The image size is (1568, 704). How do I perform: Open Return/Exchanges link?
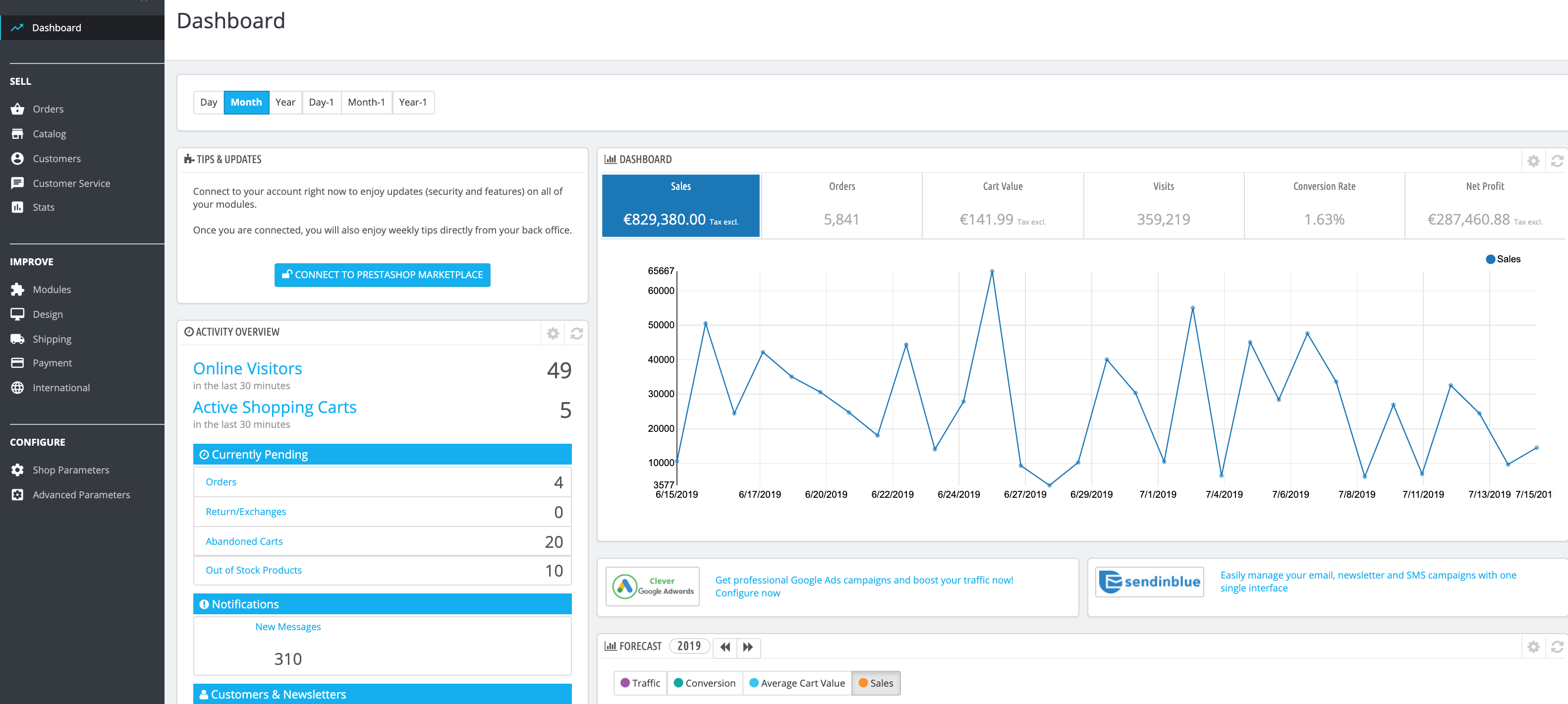point(246,512)
